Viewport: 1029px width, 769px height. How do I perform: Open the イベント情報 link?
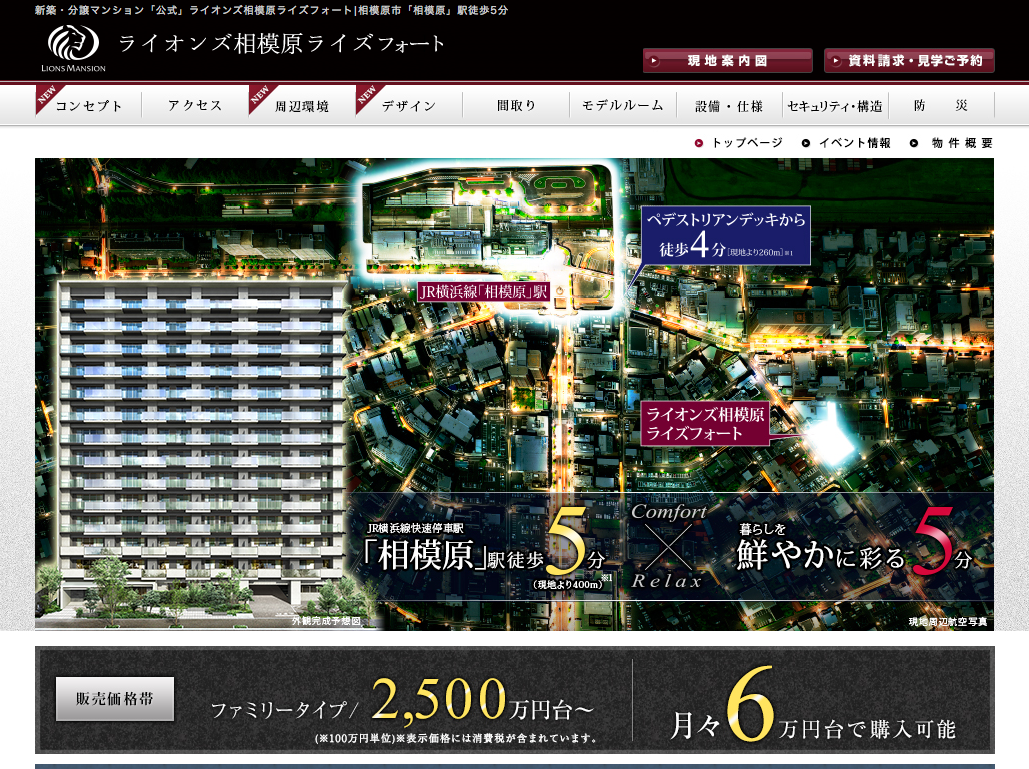pyautogui.click(x=847, y=143)
